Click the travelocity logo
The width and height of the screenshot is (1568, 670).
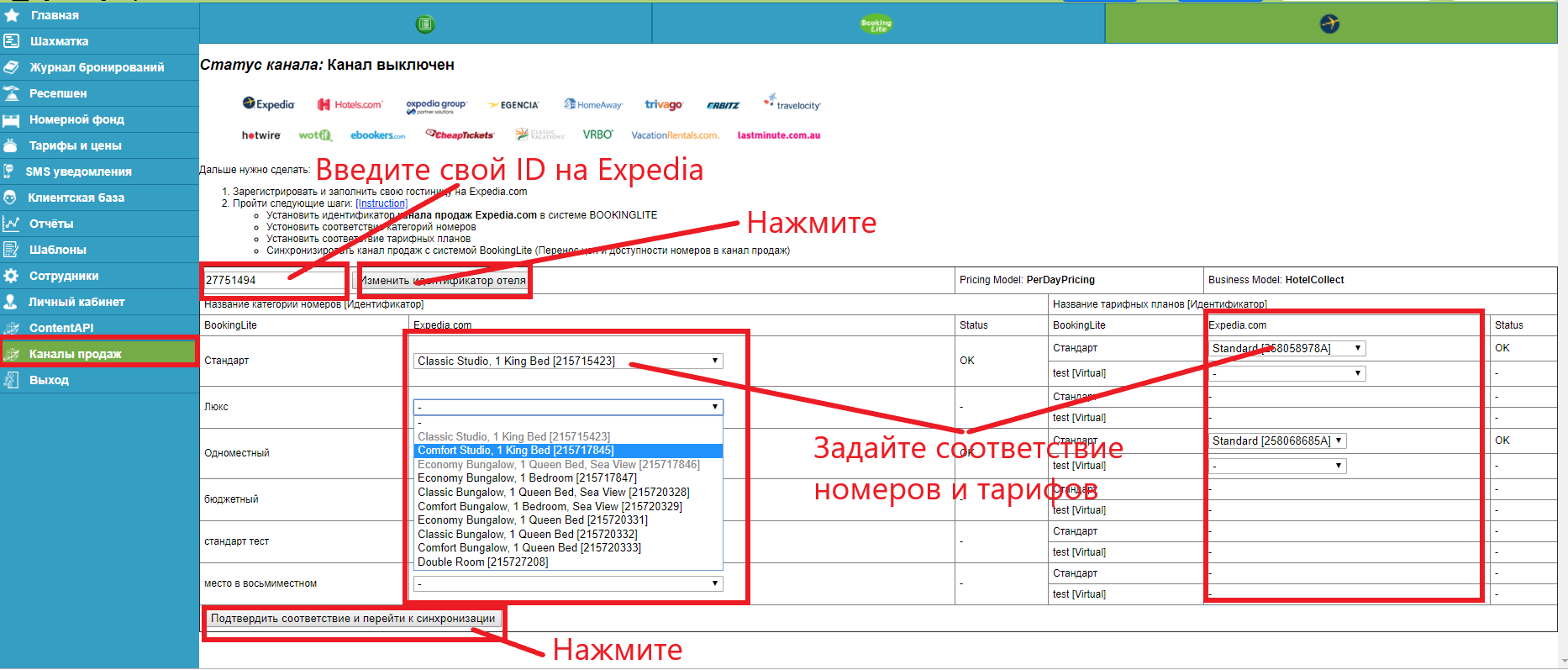(x=792, y=103)
